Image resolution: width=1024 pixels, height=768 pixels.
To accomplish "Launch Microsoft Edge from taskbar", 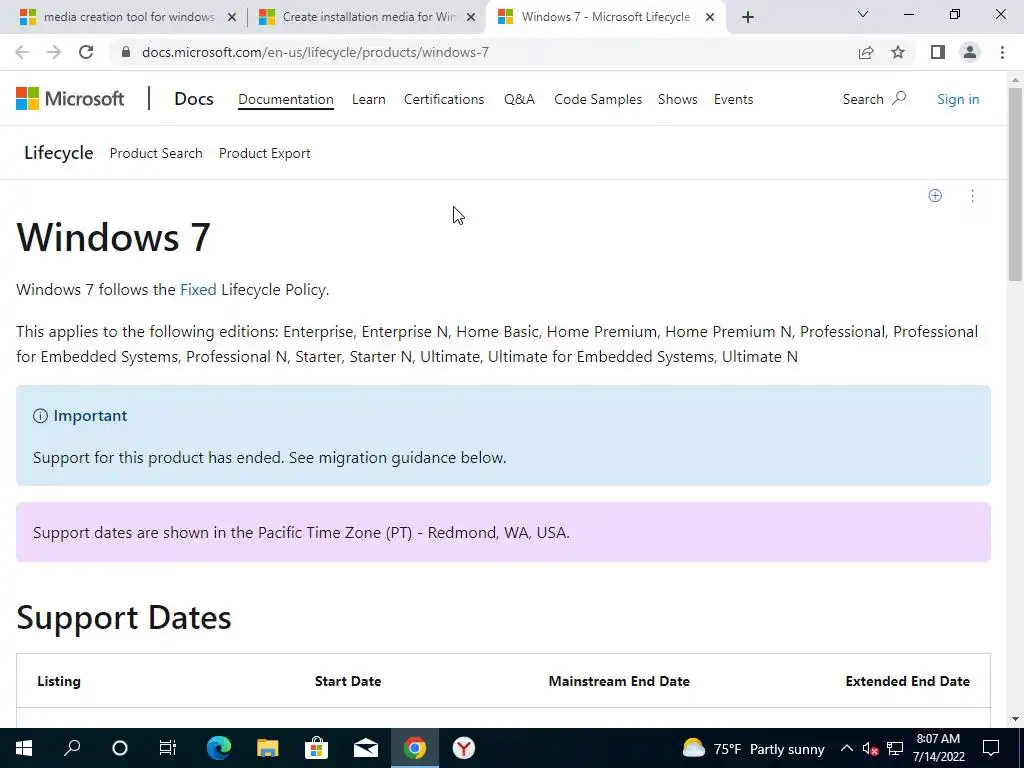I will coord(219,748).
